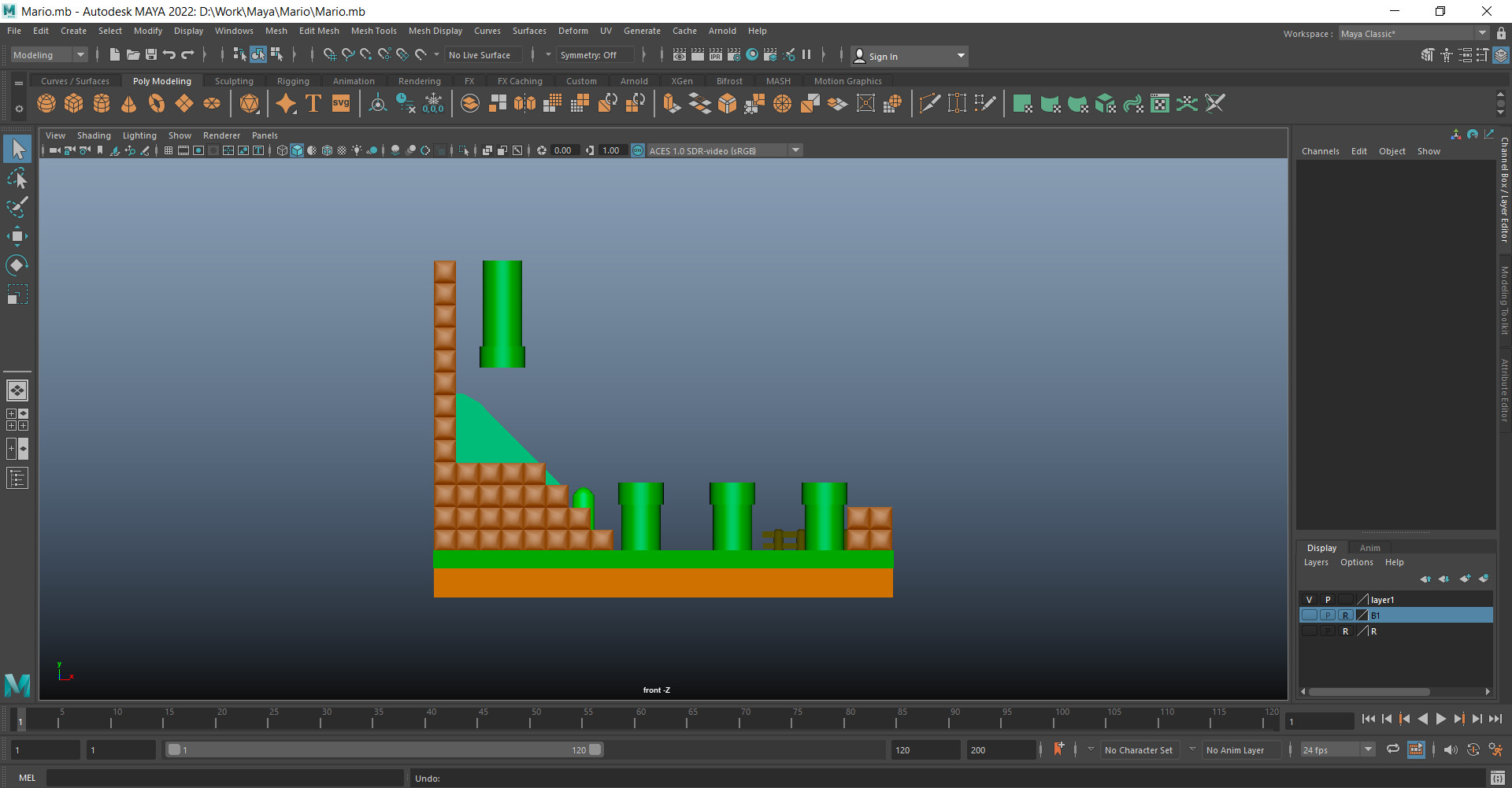Mute the audio in the playback controls
1512x788 pixels.
pos(1451,750)
